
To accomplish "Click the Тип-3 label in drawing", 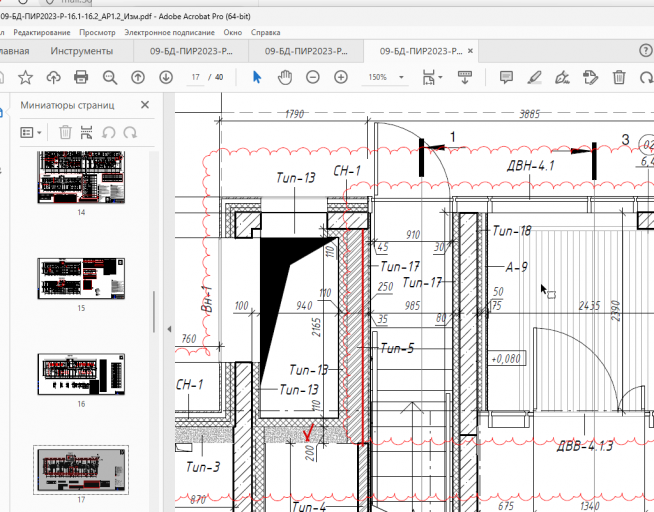I will [203, 467].
